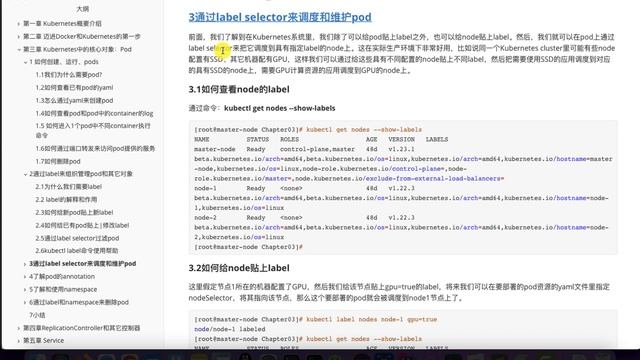Expand the 第五章 Service chapter arrow
Viewport: 640px width, 360px height.
pos(19,341)
